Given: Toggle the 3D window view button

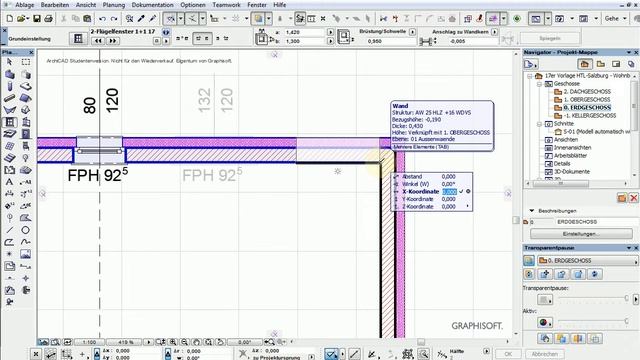Looking at the screenshot, I should tap(560, 19).
